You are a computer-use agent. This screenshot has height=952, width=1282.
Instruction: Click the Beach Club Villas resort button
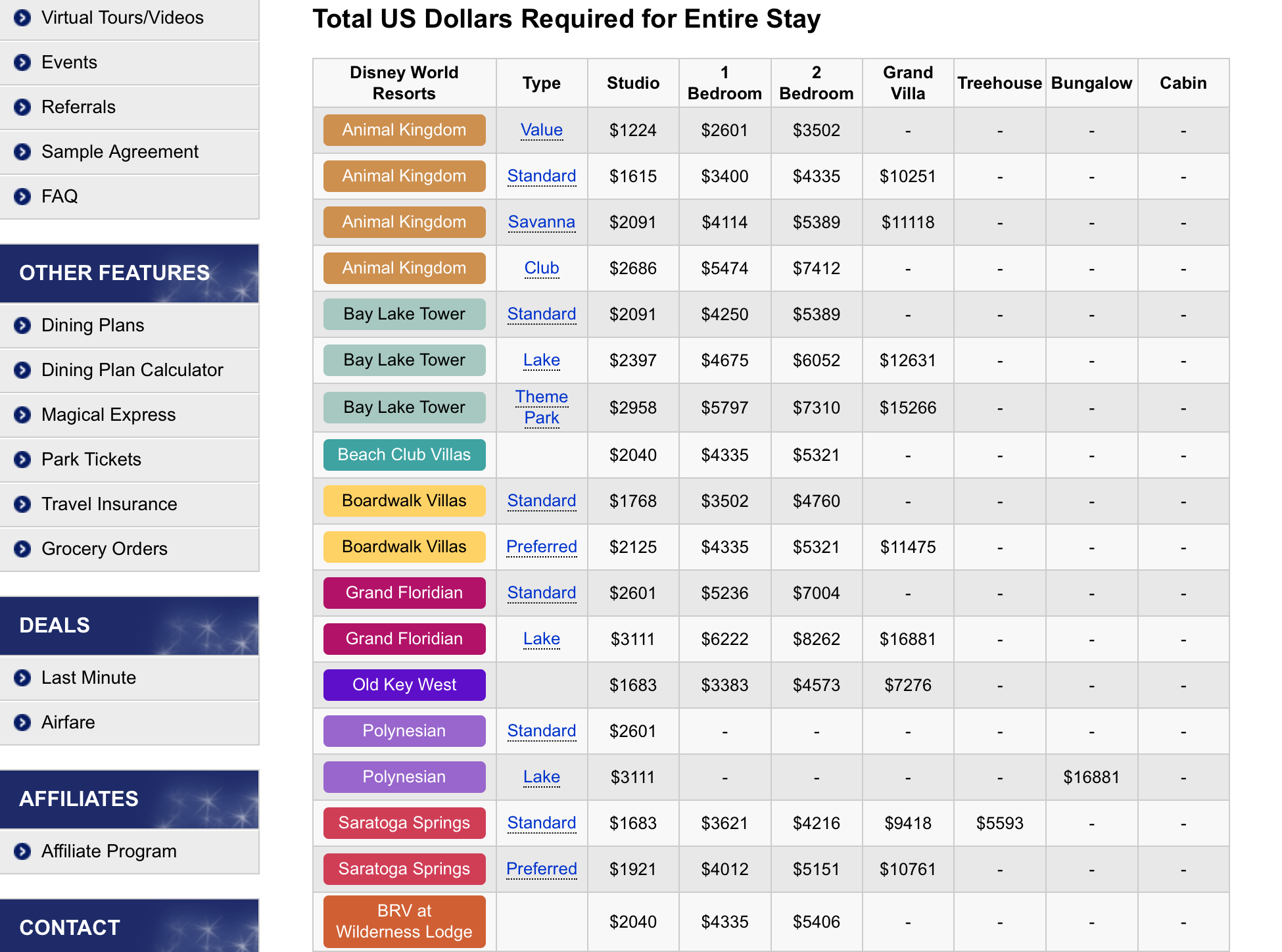pos(404,455)
